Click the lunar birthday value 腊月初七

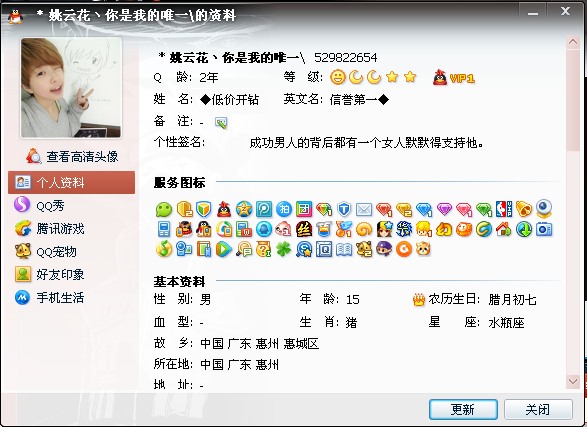512,300
